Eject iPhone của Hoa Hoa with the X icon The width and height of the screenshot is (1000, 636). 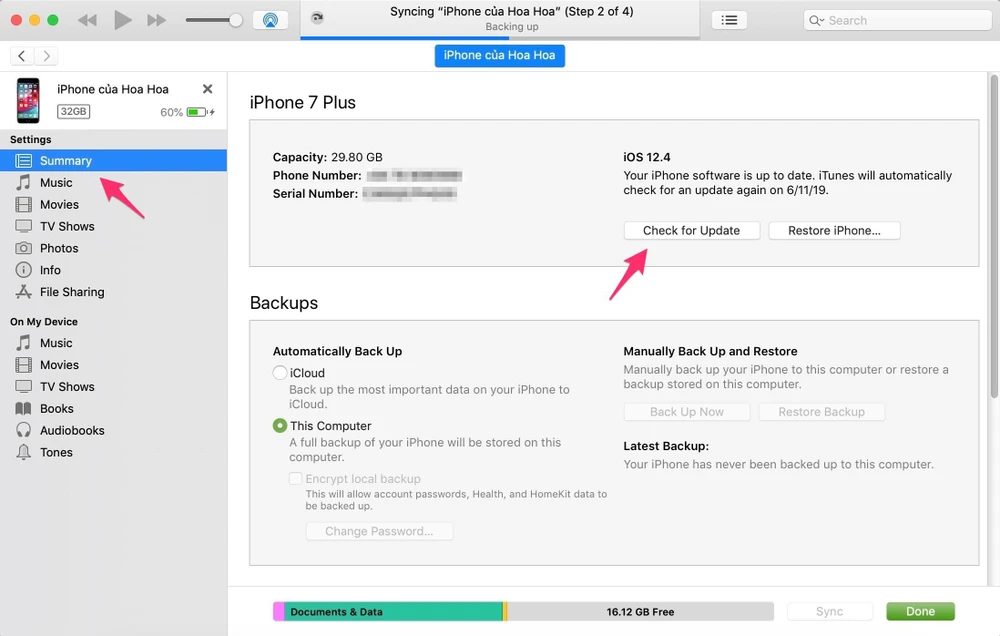(x=207, y=89)
